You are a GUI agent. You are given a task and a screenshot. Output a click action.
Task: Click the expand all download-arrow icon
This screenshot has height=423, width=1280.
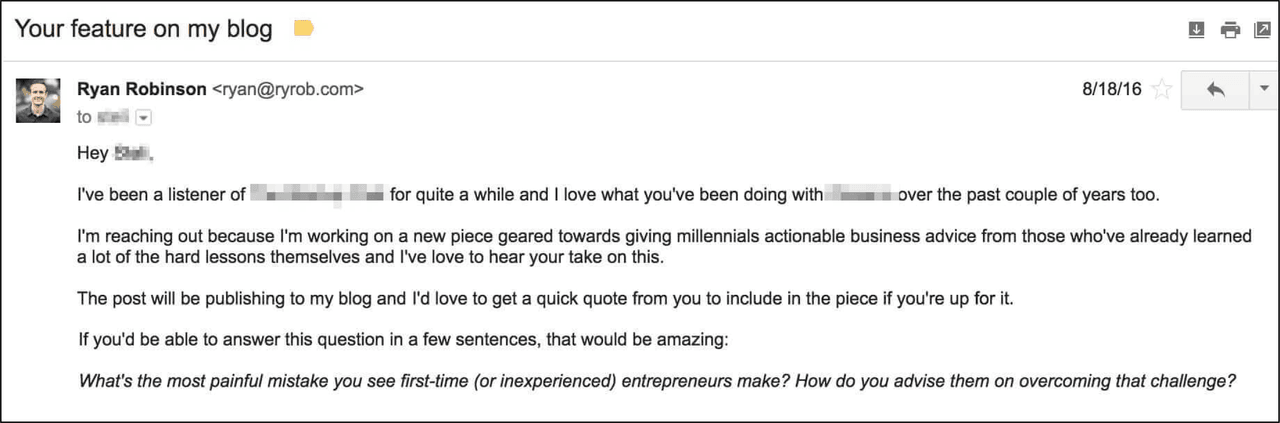coord(1196,30)
